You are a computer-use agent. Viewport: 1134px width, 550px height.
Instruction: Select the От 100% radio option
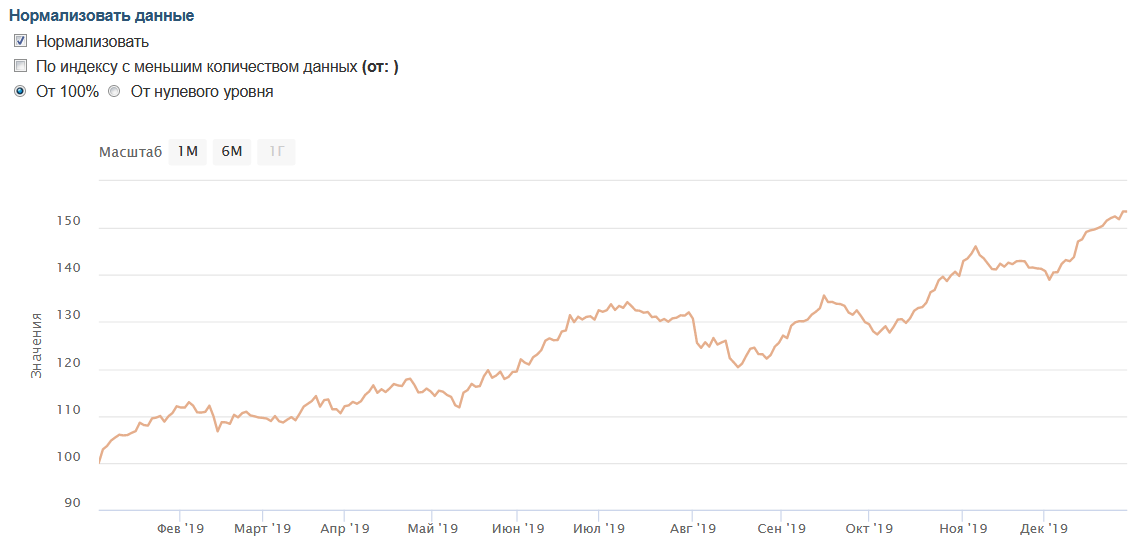click(x=20, y=92)
